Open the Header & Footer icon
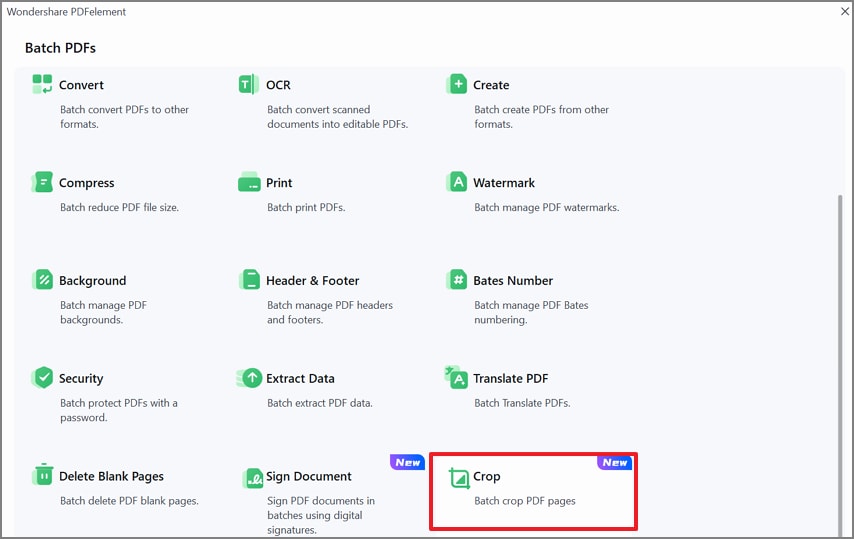854x539 pixels. tap(249, 280)
